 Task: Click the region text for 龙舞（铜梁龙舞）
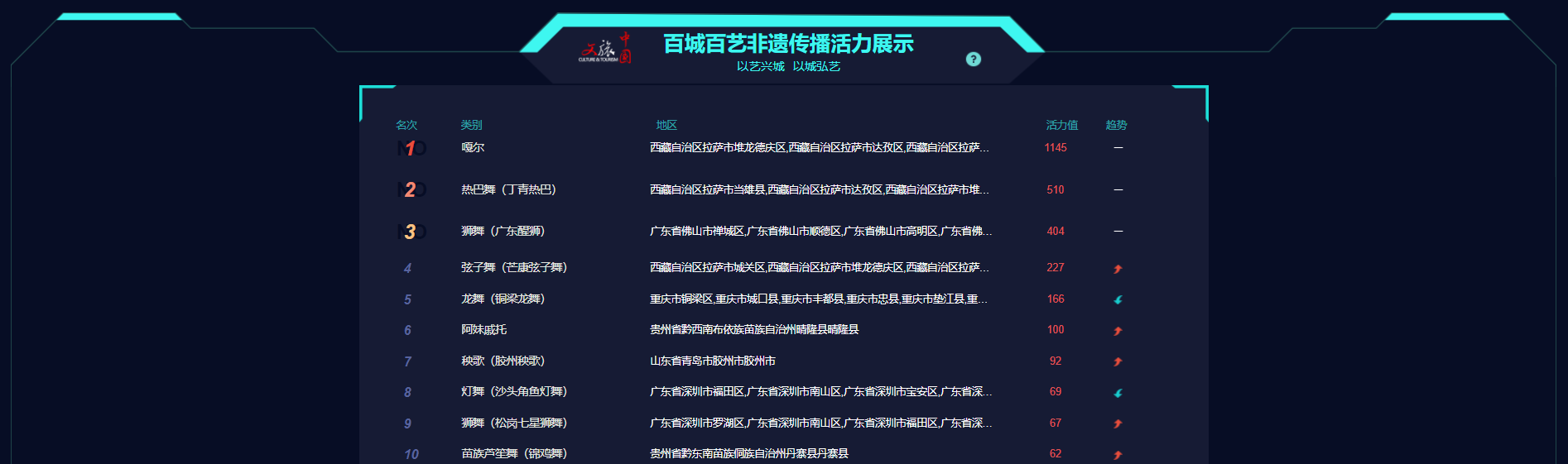tap(818, 299)
